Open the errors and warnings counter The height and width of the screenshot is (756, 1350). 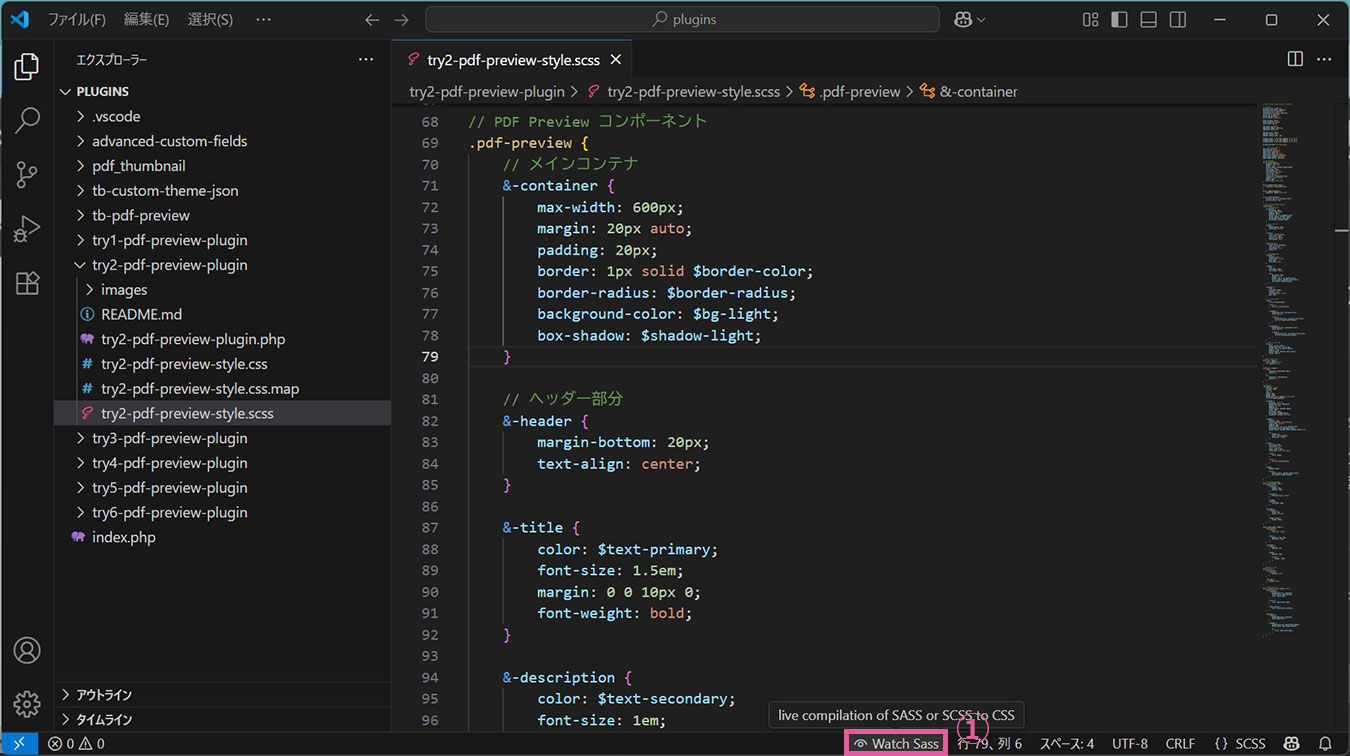click(76, 743)
